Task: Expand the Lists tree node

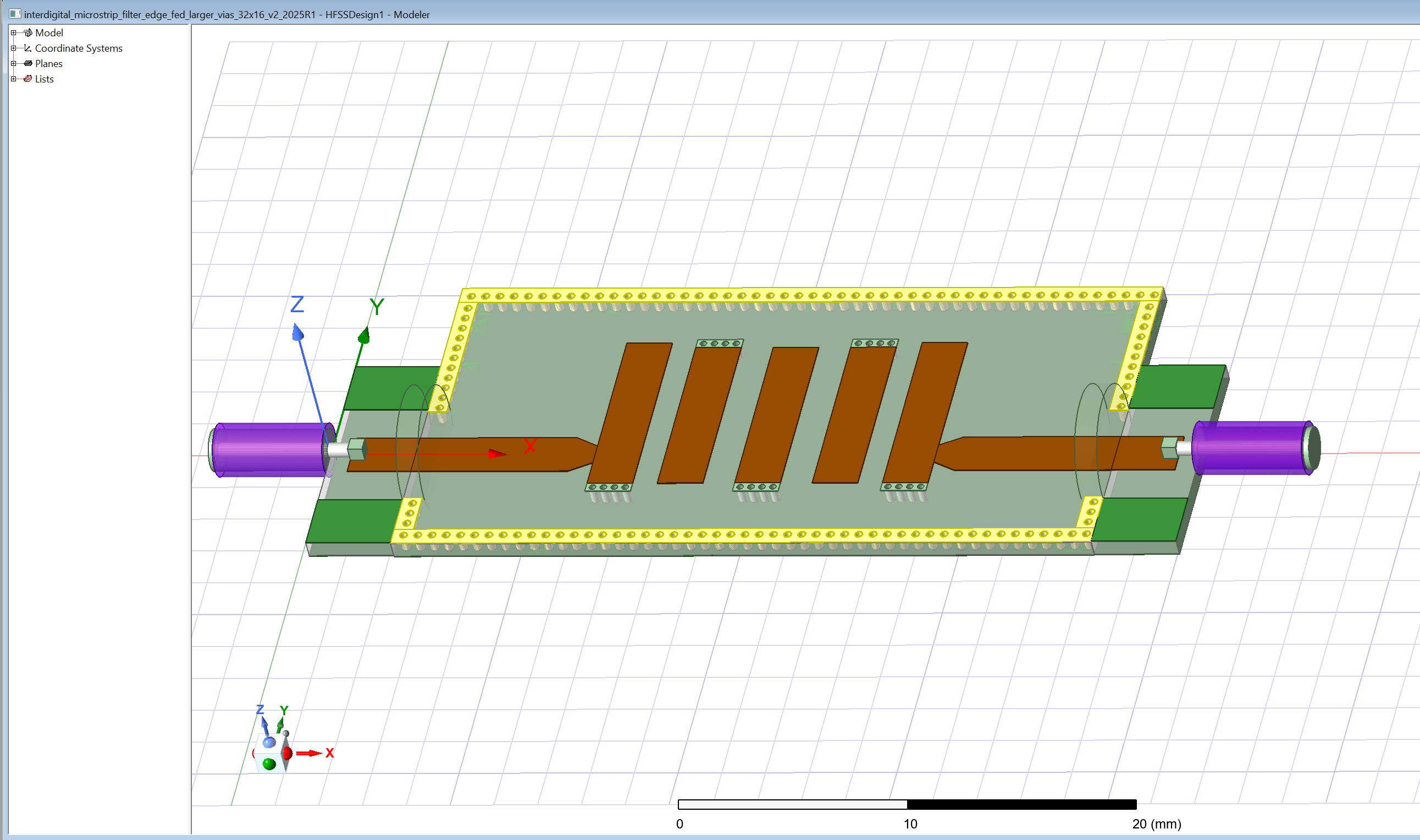Action: click(14, 79)
